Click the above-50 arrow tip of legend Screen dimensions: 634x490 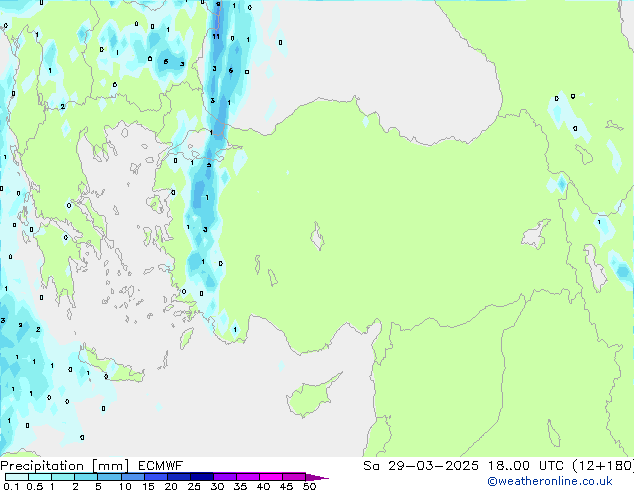(317, 477)
